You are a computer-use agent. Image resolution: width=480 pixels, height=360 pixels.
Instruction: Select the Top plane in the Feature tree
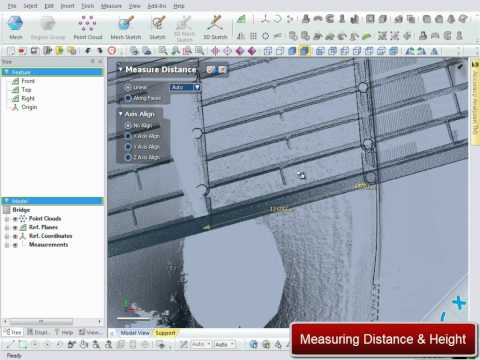pyautogui.click(x=26, y=90)
